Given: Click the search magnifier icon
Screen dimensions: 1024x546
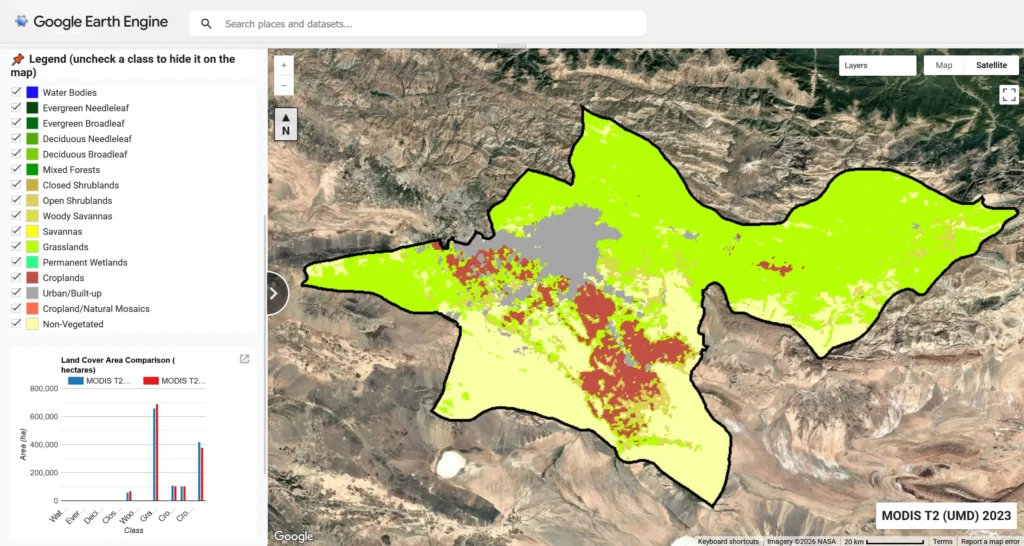Looking at the screenshot, I should 206,24.
